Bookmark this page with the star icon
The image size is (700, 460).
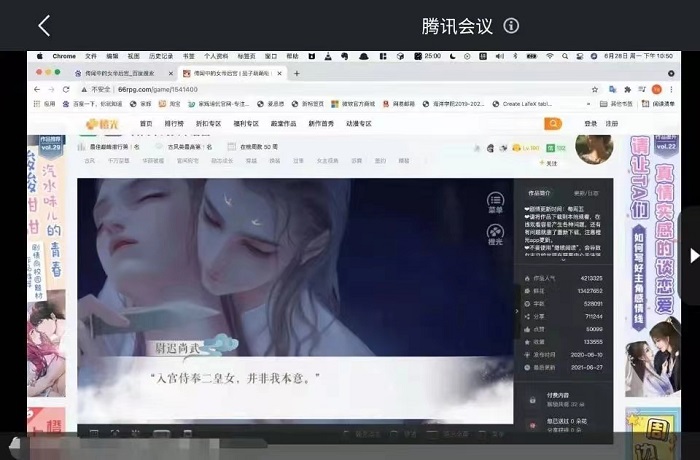point(595,89)
